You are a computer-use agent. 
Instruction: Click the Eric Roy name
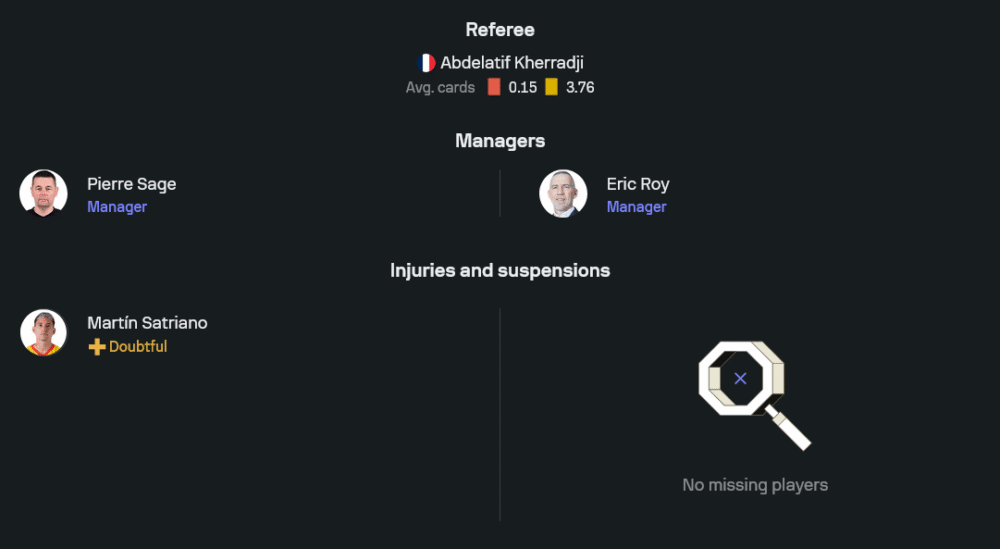click(638, 184)
